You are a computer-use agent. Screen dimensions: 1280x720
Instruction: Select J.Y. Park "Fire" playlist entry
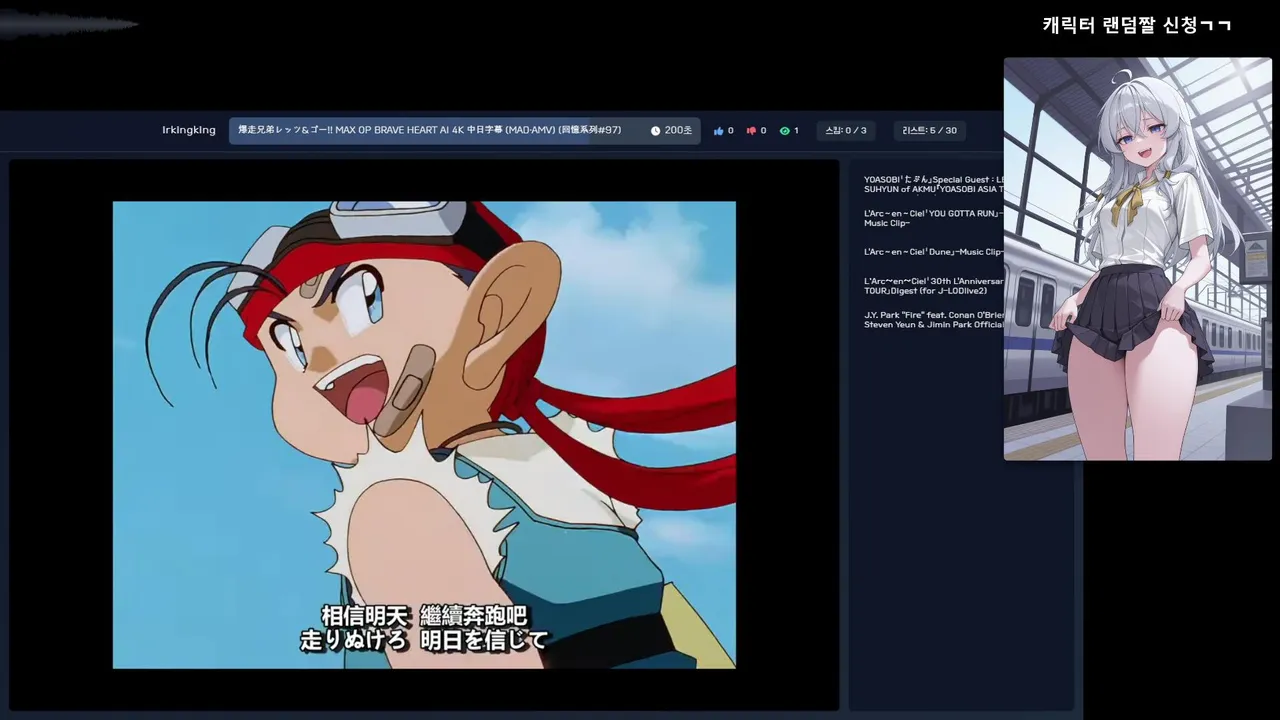tap(933, 320)
